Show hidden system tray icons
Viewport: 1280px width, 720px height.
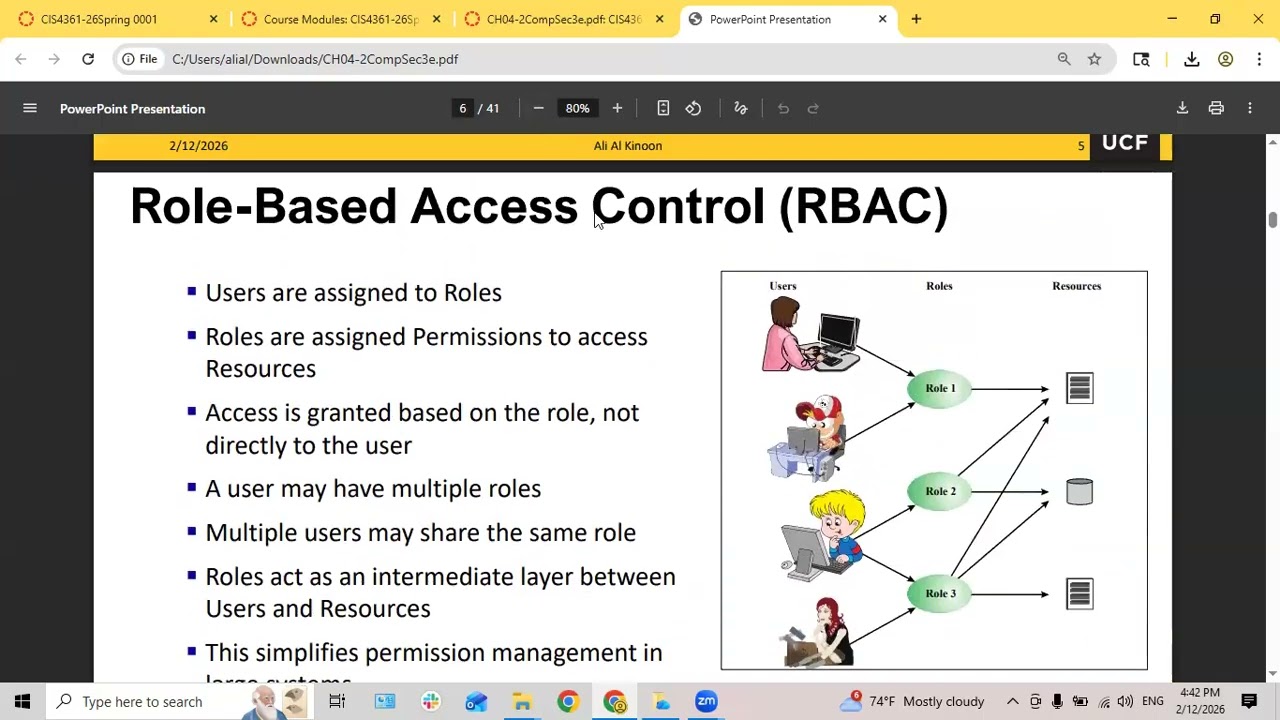(1012, 701)
